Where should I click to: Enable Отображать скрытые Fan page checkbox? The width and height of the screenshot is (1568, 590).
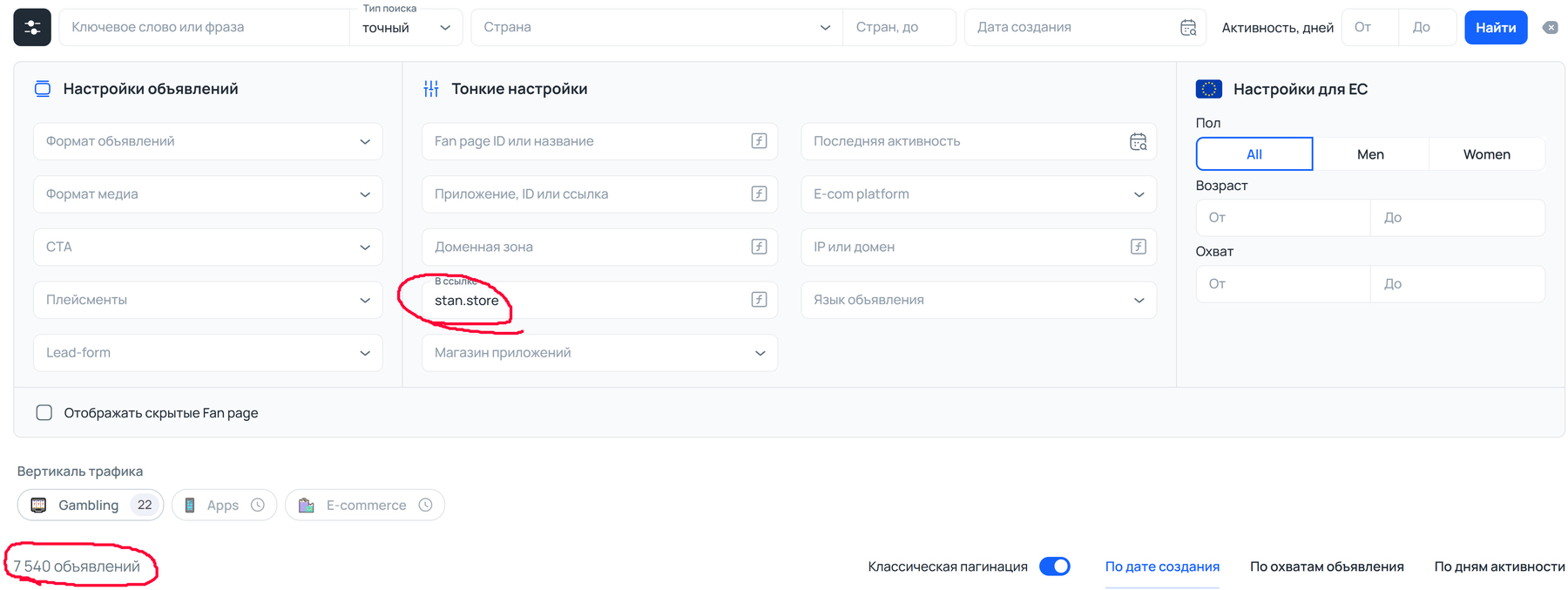pyautogui.click(x=44, y=412)
